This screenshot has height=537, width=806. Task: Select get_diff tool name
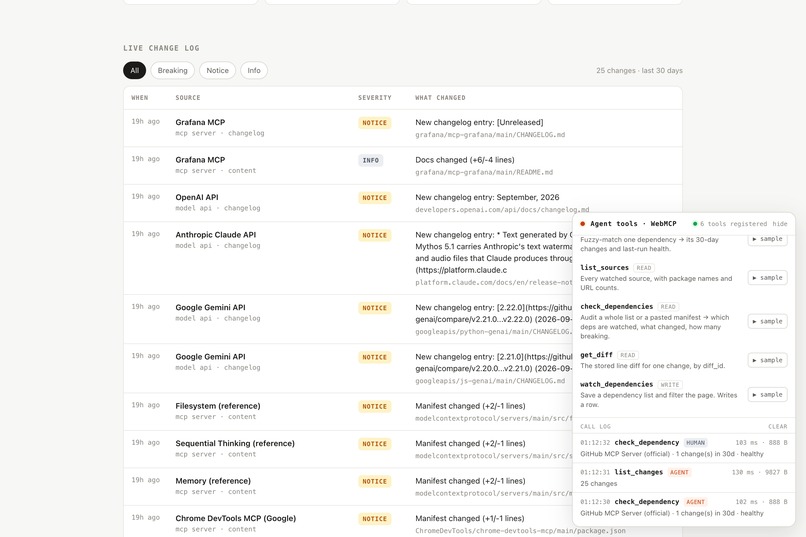coord(596,355)
